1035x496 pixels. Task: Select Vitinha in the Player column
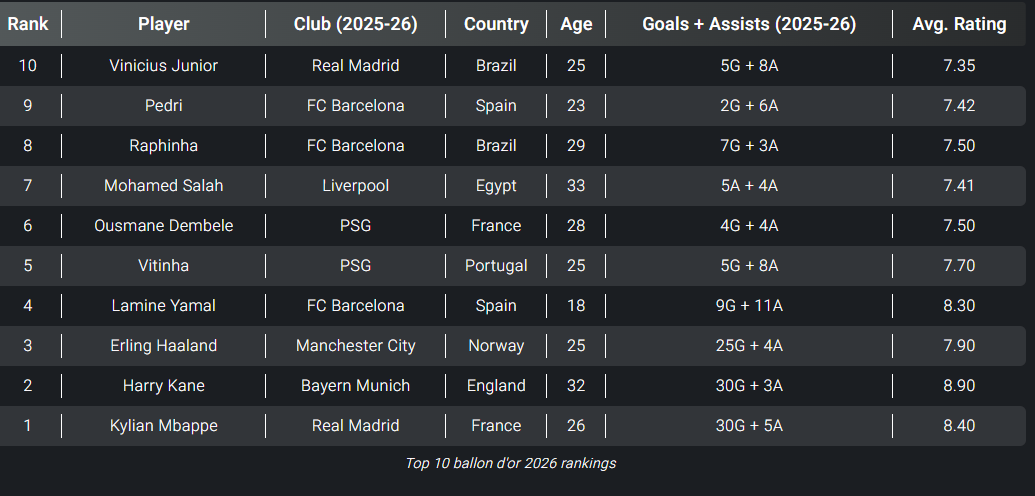(x=164, y=266)
